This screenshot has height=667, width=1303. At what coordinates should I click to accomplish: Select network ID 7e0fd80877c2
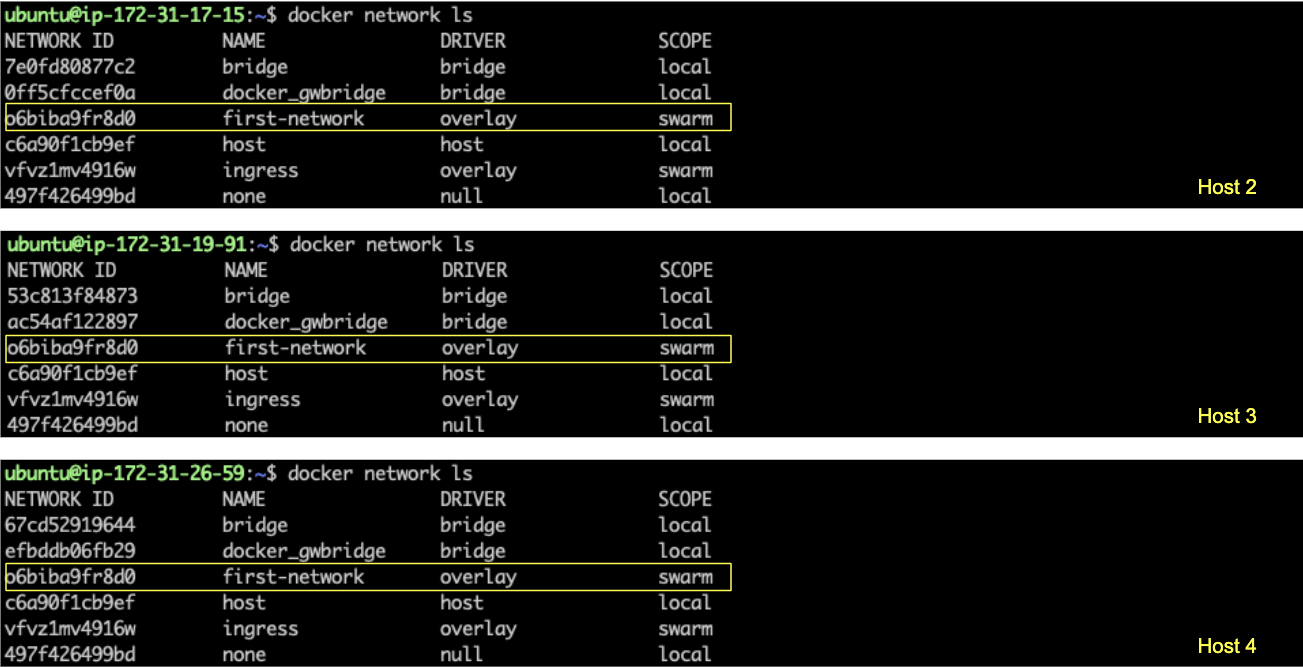[x=70, y=67]
